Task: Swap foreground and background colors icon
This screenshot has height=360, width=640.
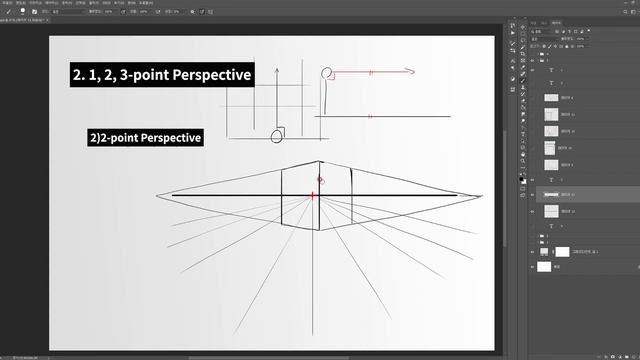Action: tap(525, 173)
